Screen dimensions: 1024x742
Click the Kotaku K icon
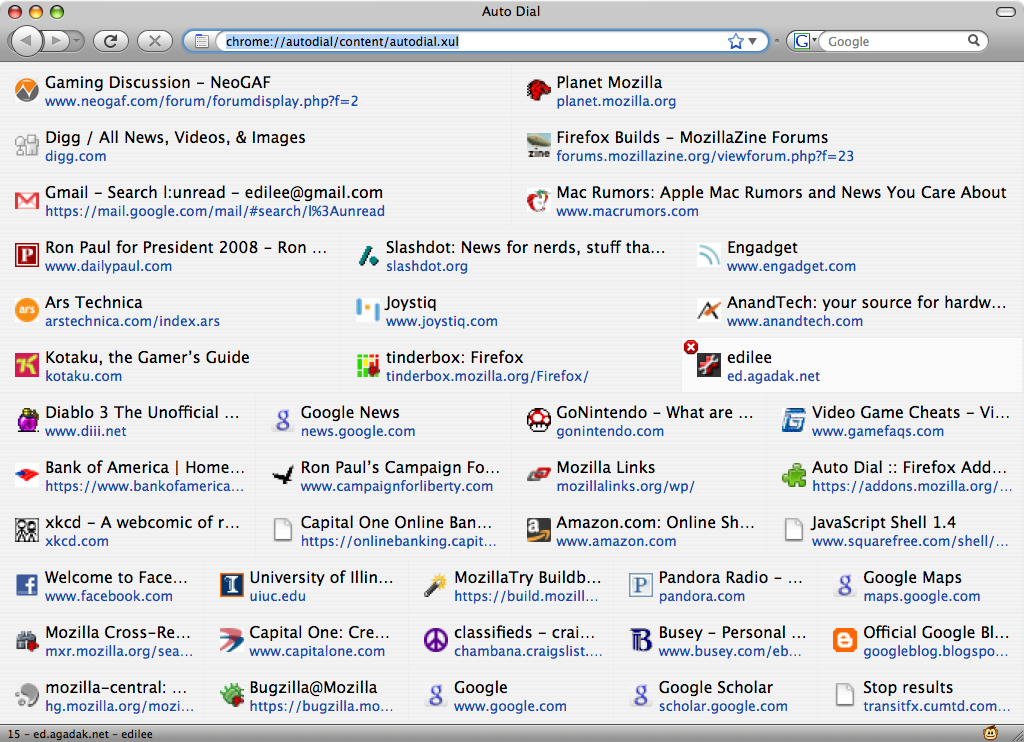click(27, 365)
